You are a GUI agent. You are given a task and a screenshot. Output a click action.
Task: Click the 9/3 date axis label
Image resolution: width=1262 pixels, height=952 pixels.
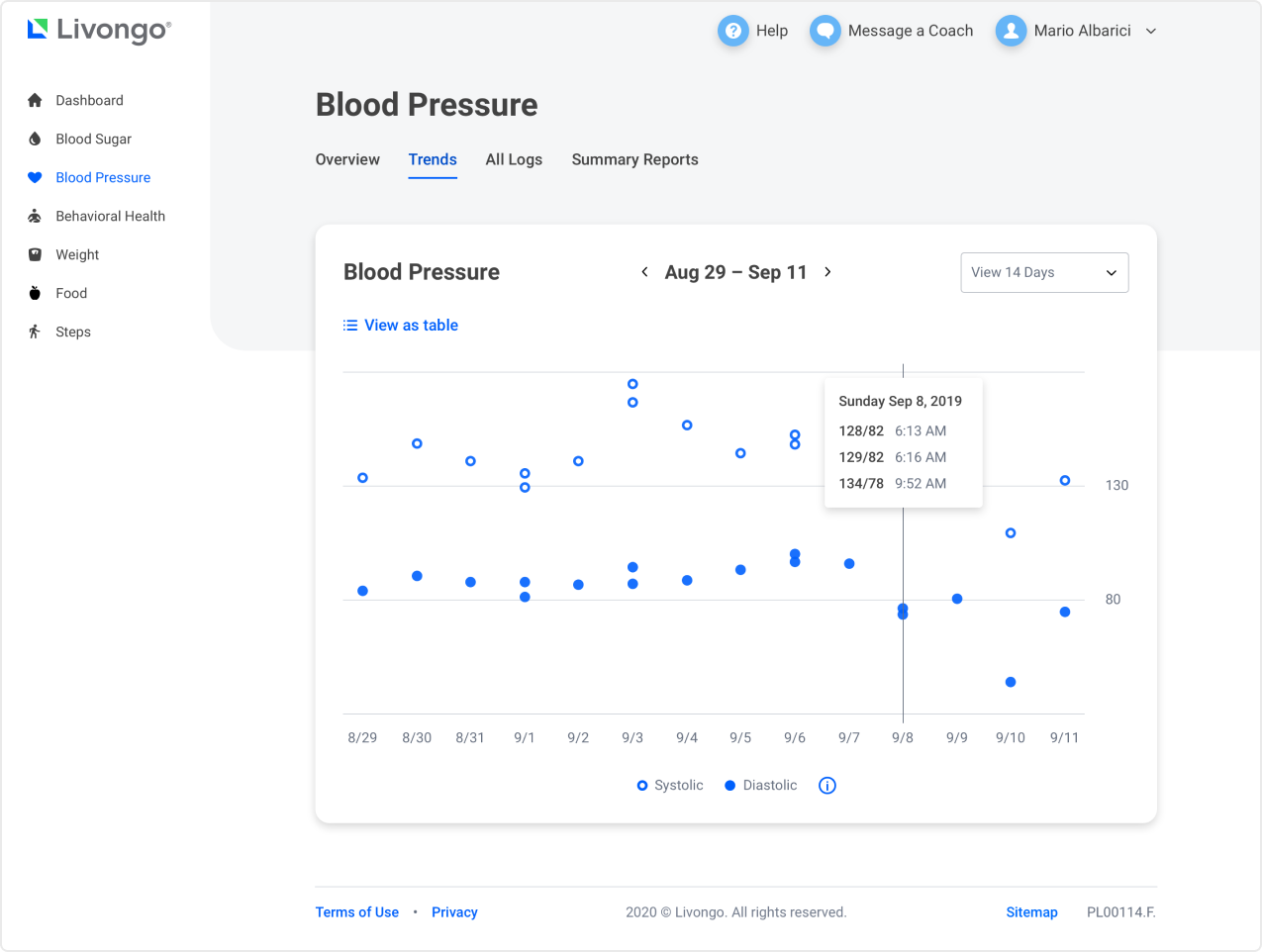point(632,738)
